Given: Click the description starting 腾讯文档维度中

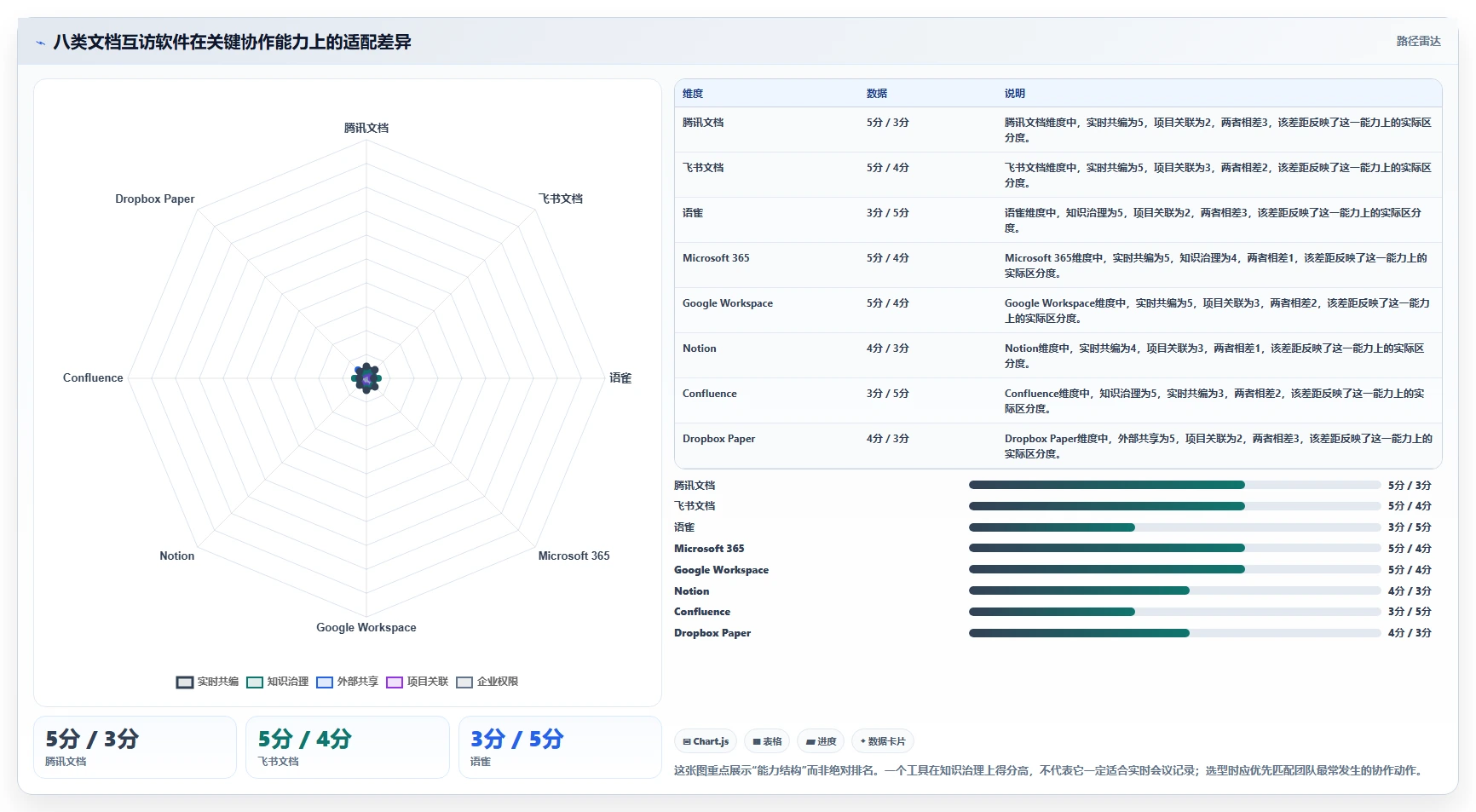Looking at the screenshot, I should [1218, 130].
